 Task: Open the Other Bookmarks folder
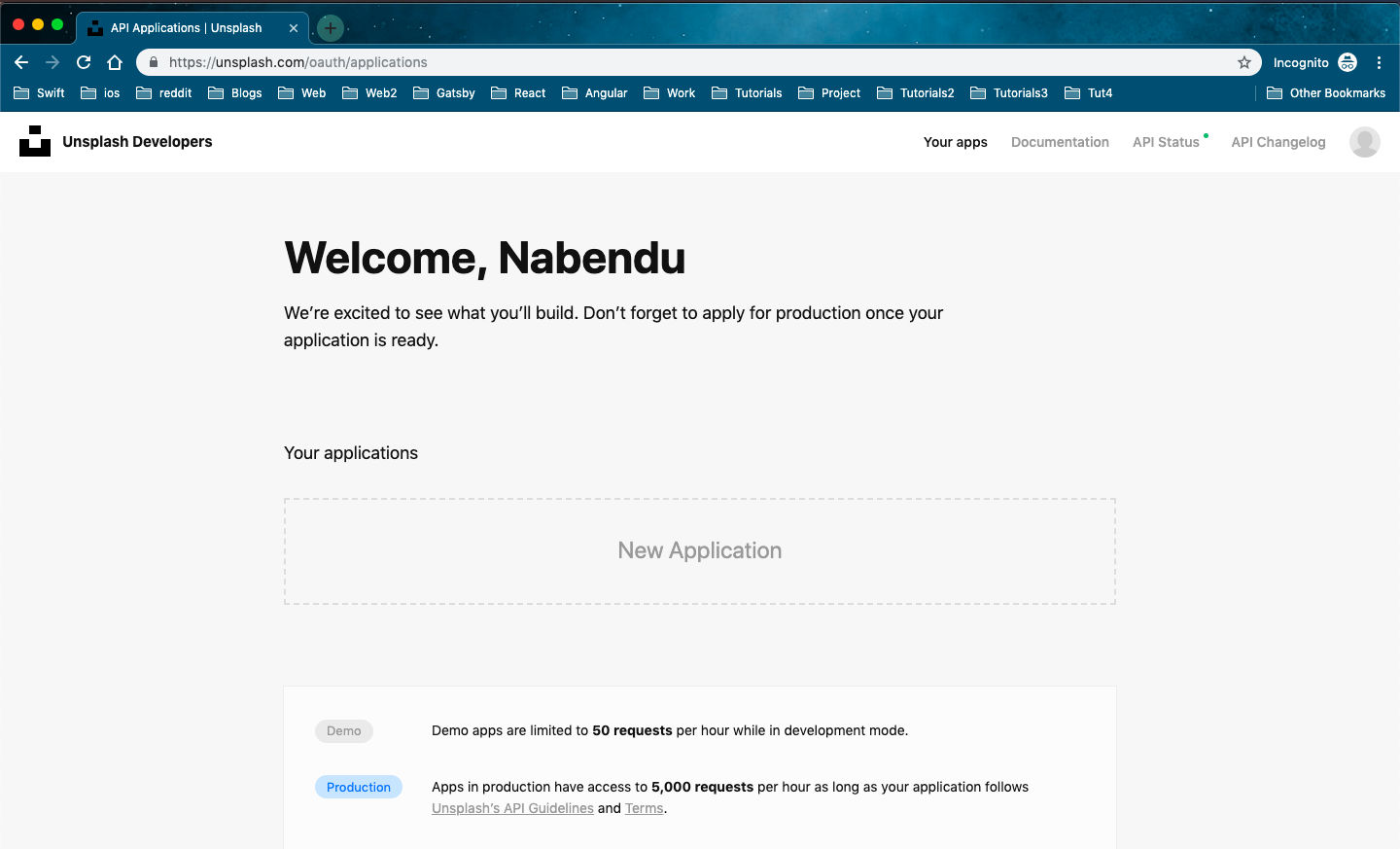1326,93
